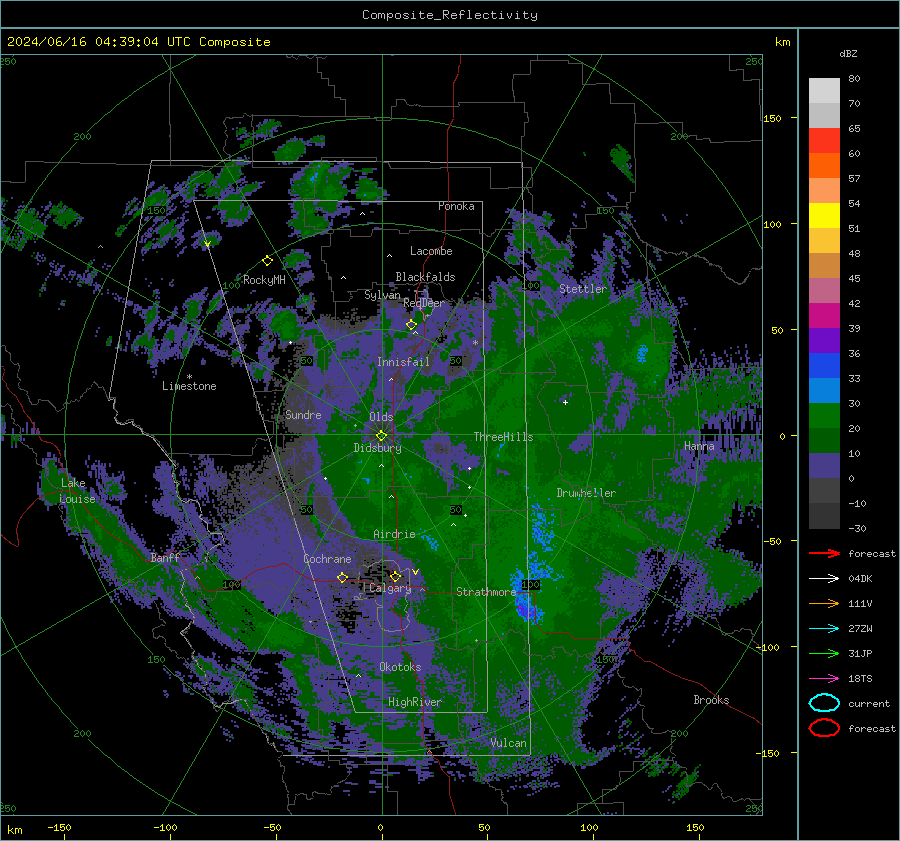Click the RedDeer city label
The height and width of the screenshot is (841, 900).
[x=424, y=303]
